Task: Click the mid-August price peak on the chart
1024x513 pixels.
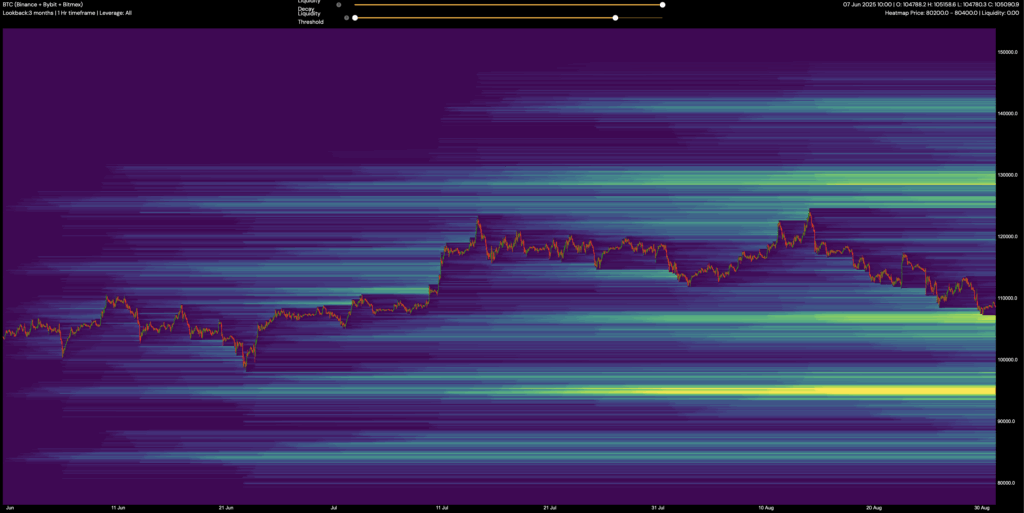Action: [810, 211]
